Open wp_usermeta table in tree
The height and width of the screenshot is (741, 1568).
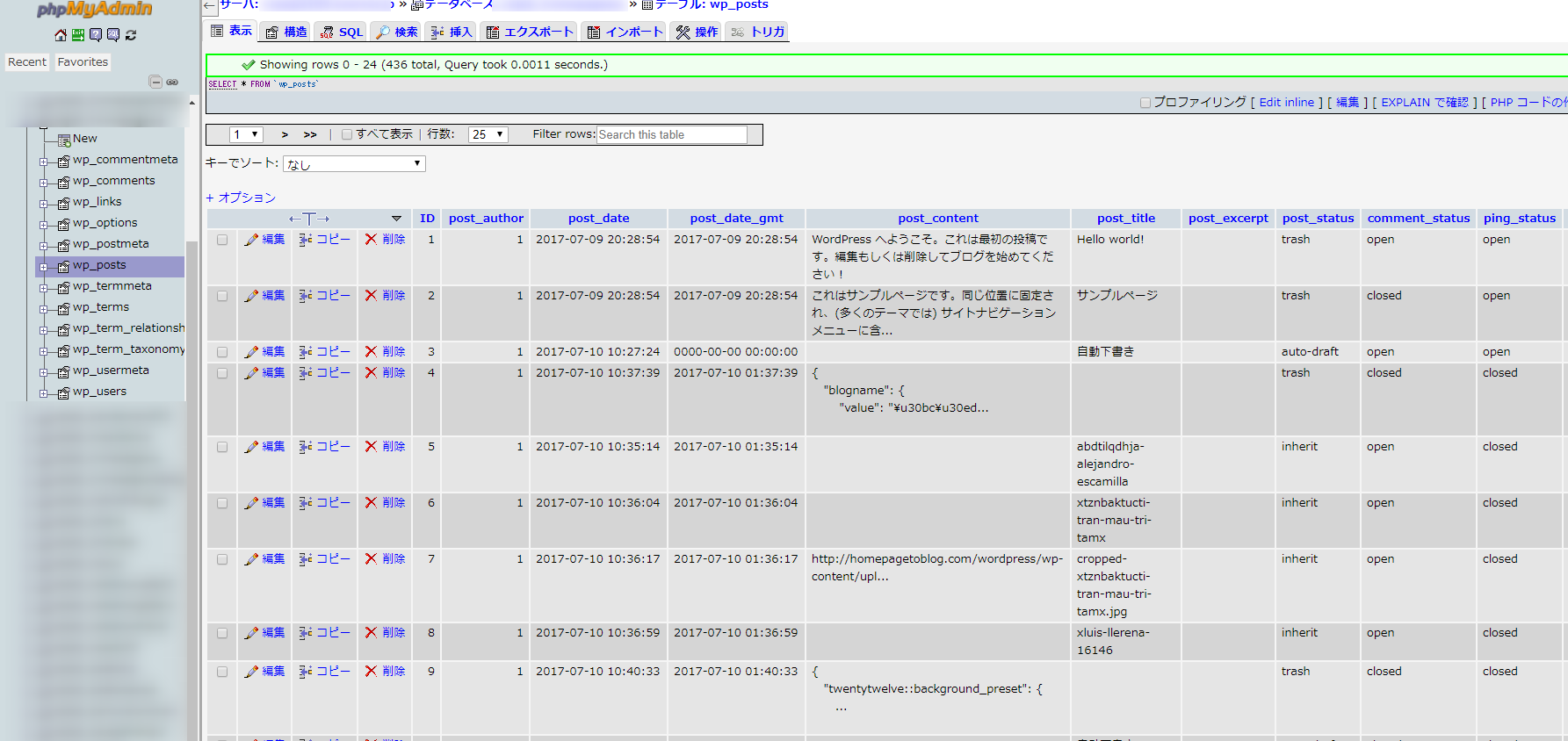click(x=111, y=370)
